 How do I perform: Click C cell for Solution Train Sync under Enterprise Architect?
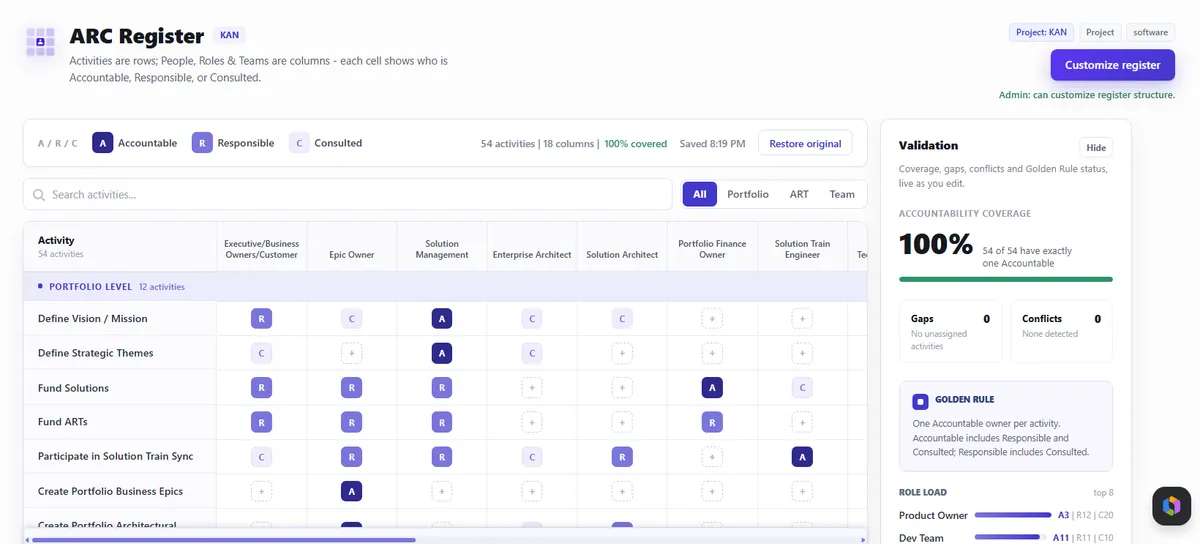pos(532,457)
